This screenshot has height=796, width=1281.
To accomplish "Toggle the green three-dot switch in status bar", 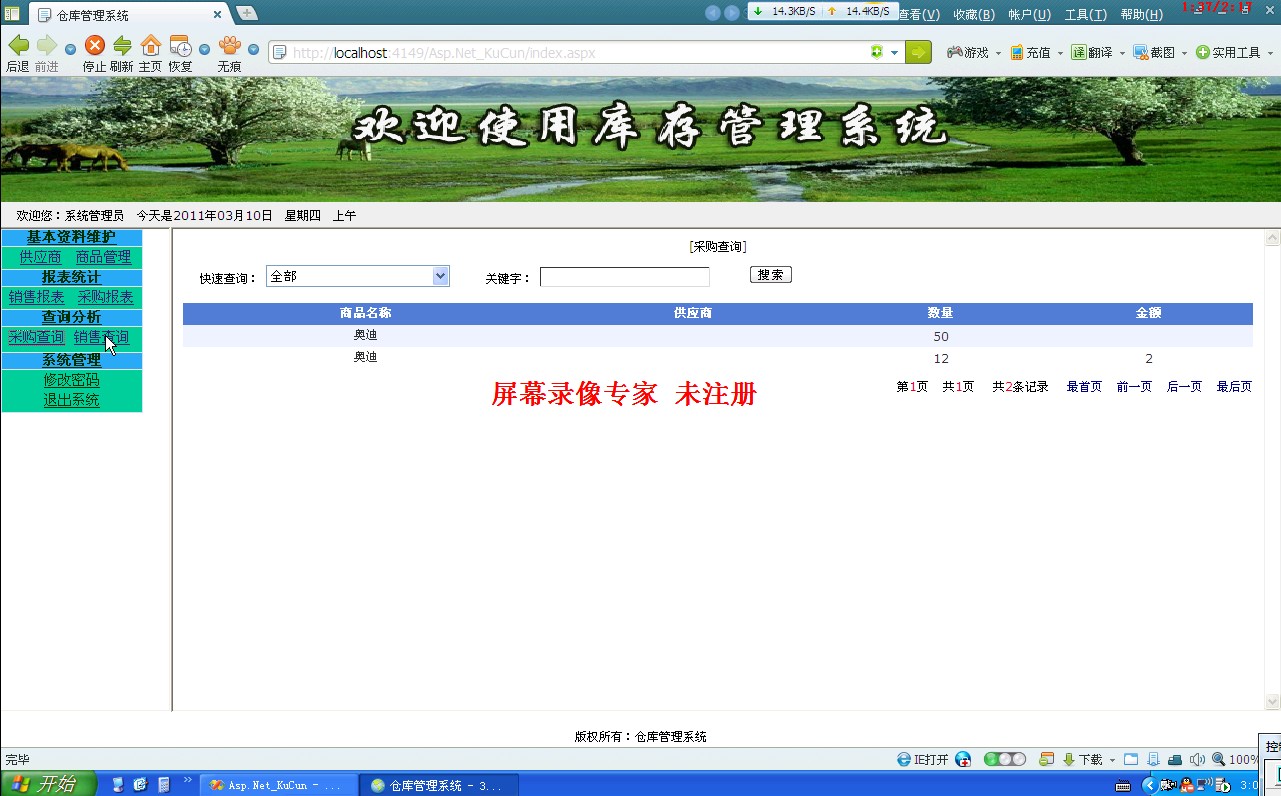I will pos(1005,759).
